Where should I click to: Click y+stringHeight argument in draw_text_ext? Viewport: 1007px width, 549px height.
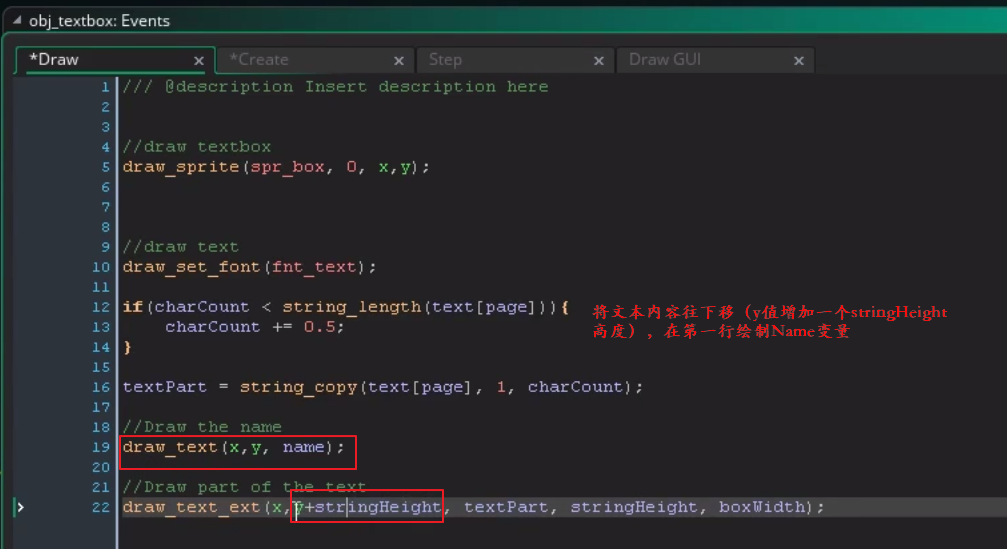367,507
